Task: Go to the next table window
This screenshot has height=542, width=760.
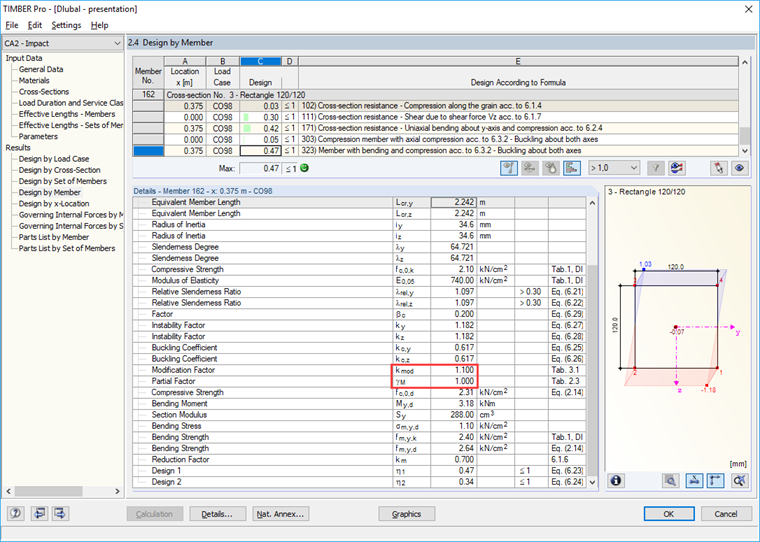Action: pos(61,513)
